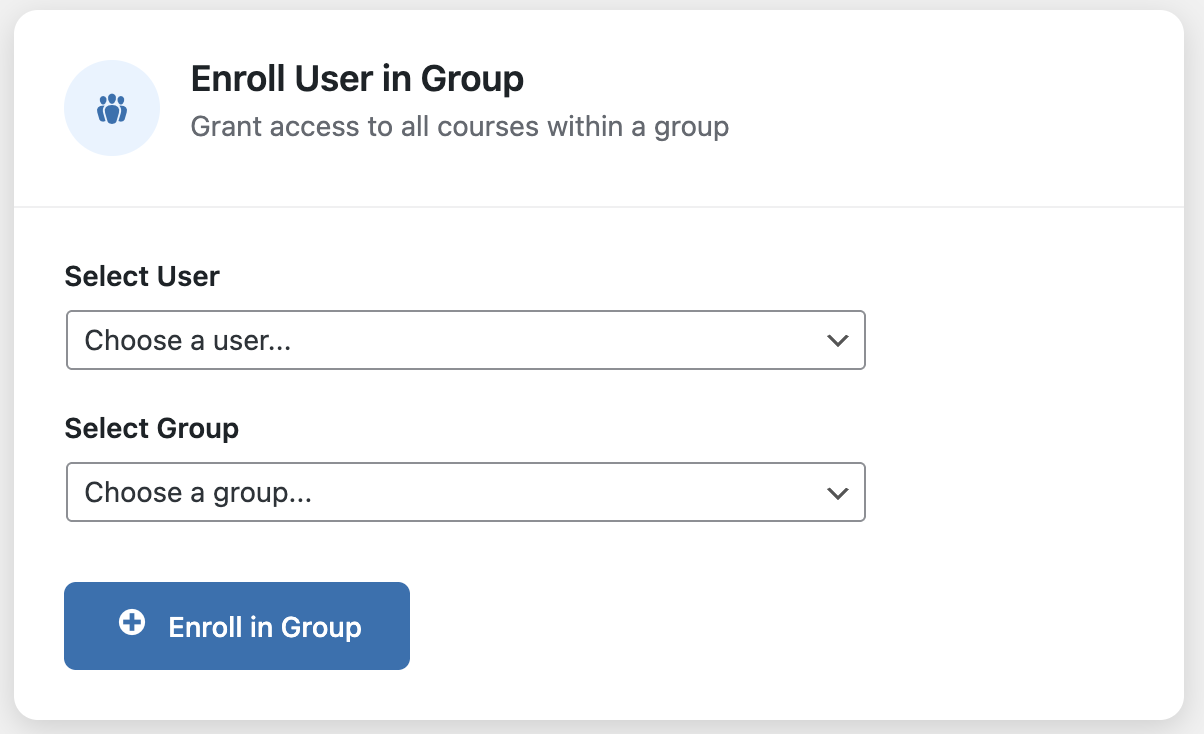The height and width of the screenshot is (734, 1204).
Task: Click the subtitle about granting course access
Action: [460, 126]
